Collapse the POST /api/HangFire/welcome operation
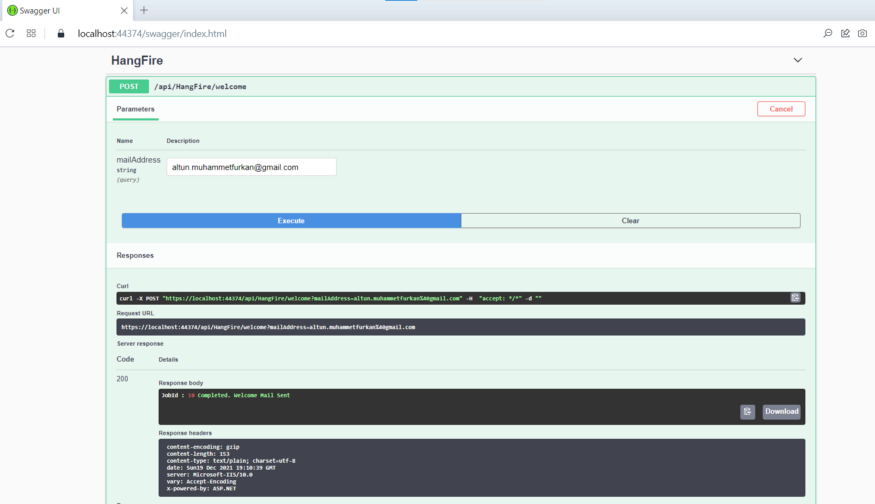 (461, 87)
